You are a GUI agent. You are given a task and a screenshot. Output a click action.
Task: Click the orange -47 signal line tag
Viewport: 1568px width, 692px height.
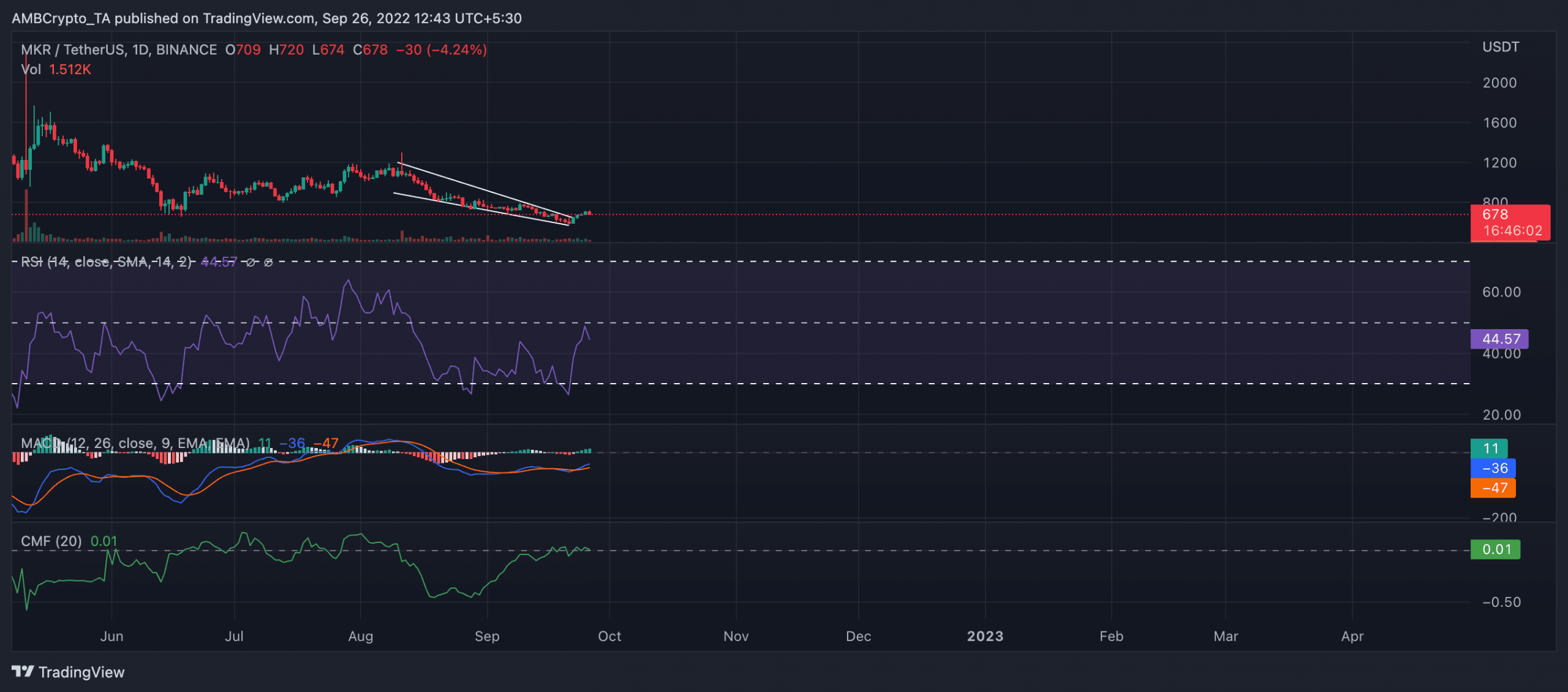click(1493, 488)
